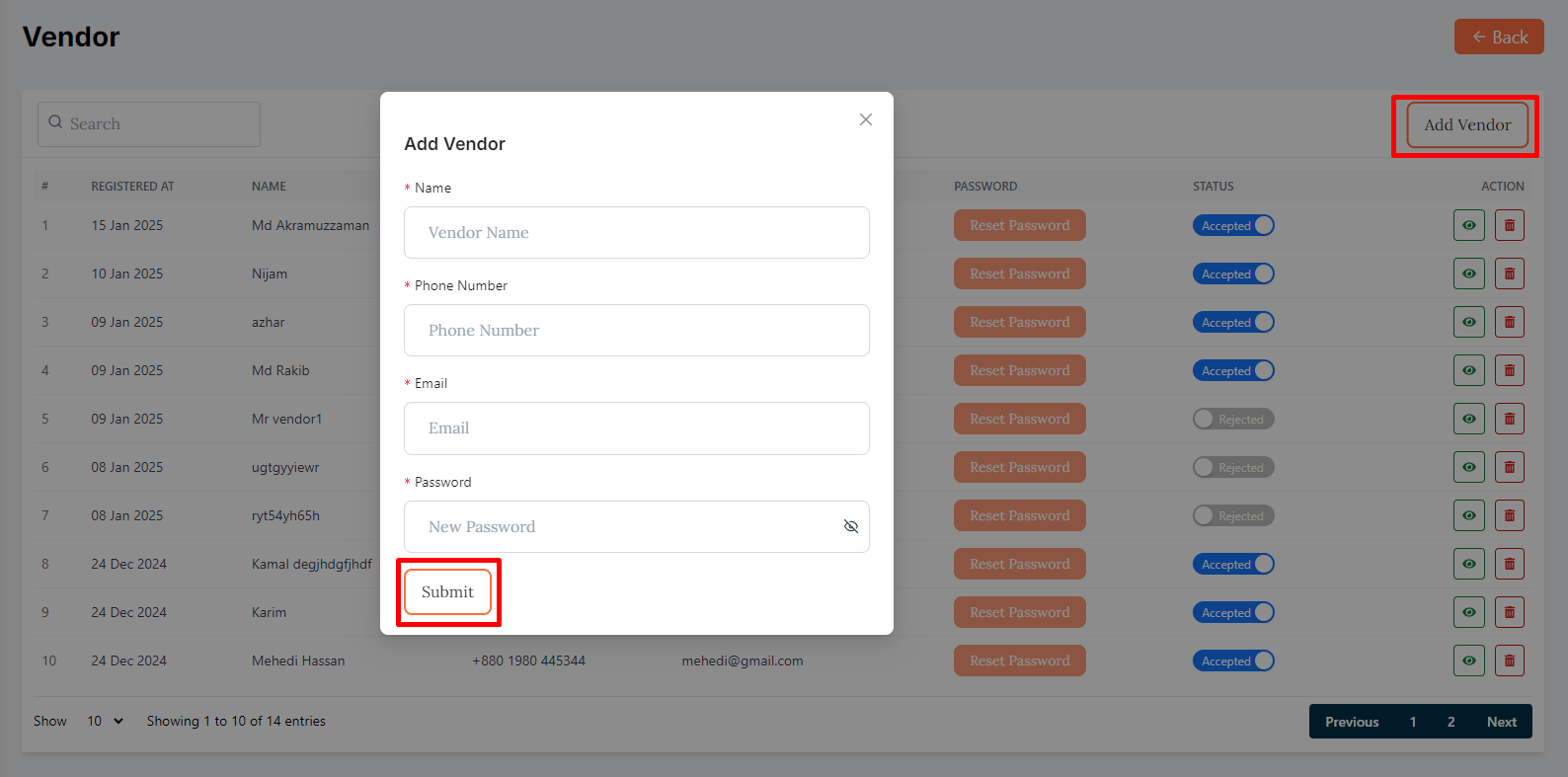This screenshot has height=777, width=1568.
Task: Delete the ryt54yh65h vendor entry
Action: pyautogui.click(x=1509, y=515)
